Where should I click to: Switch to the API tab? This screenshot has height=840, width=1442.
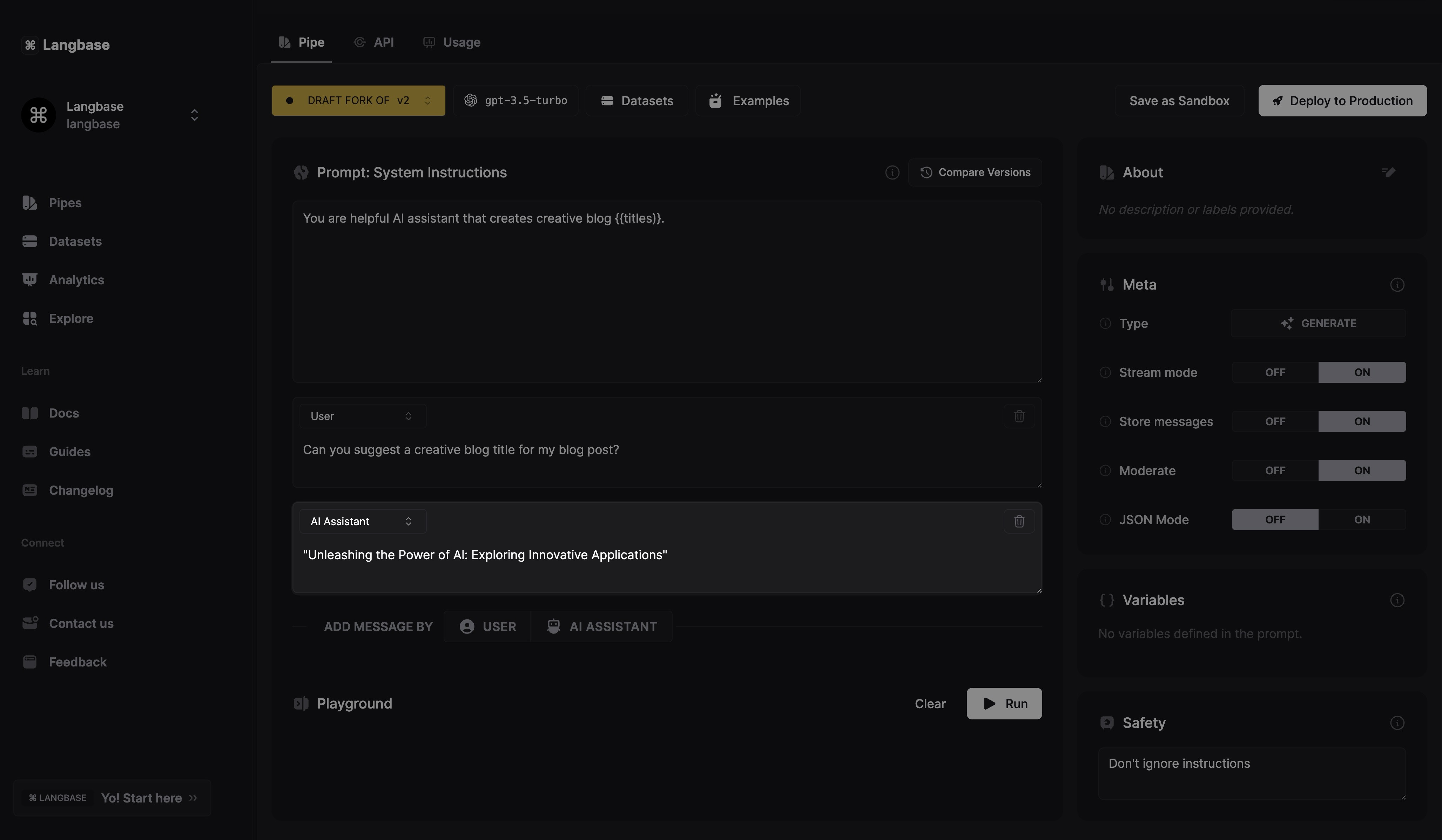tap(374, 42)
